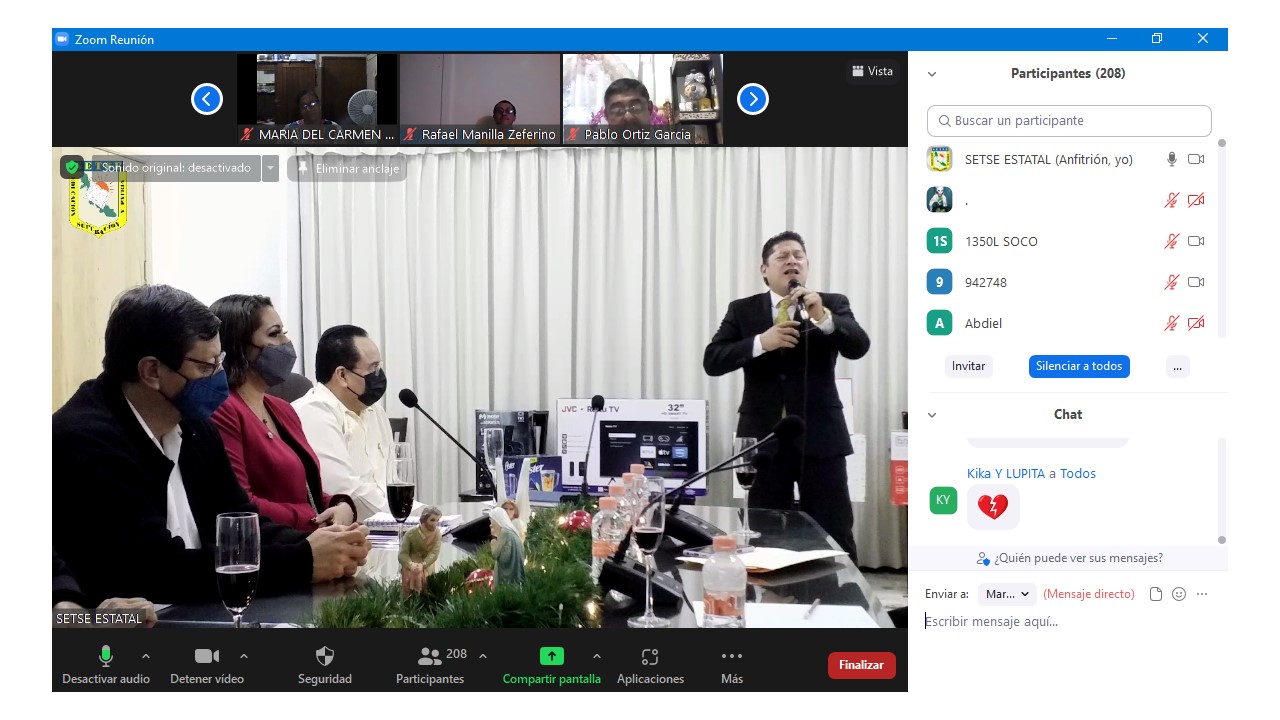Open the Enviar a recipient dropdown
The width and height of the screenshot is (1280, 720).
[1007, 594]
